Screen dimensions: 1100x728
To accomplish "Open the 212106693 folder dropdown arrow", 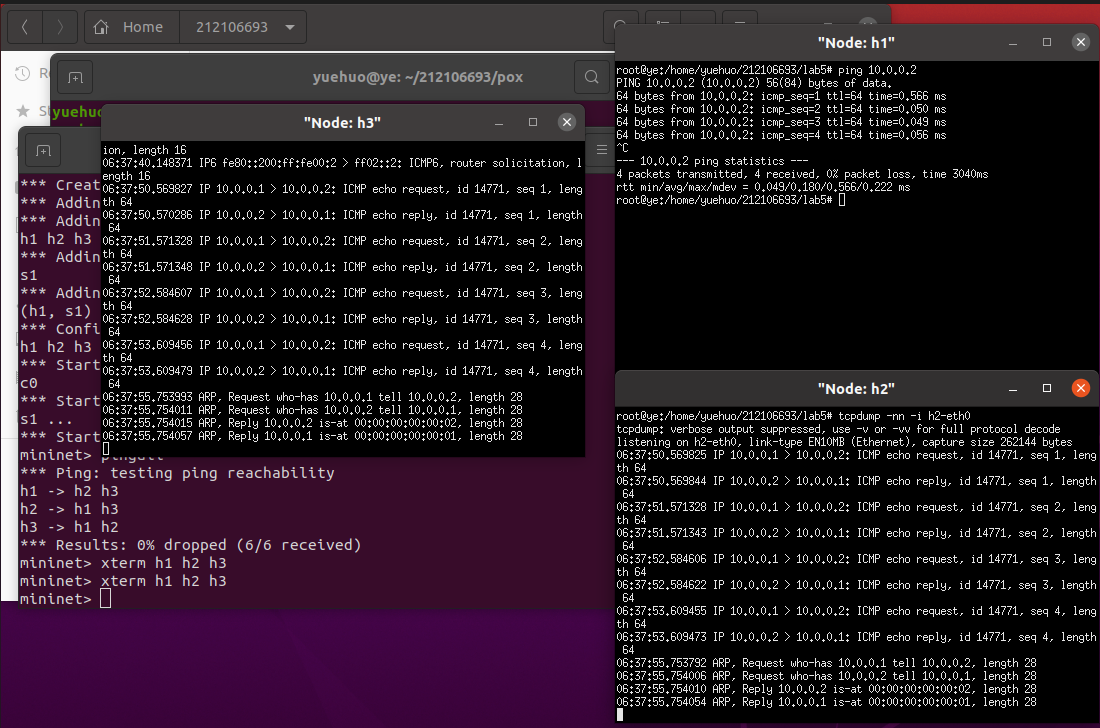I will tap(290, 27).
